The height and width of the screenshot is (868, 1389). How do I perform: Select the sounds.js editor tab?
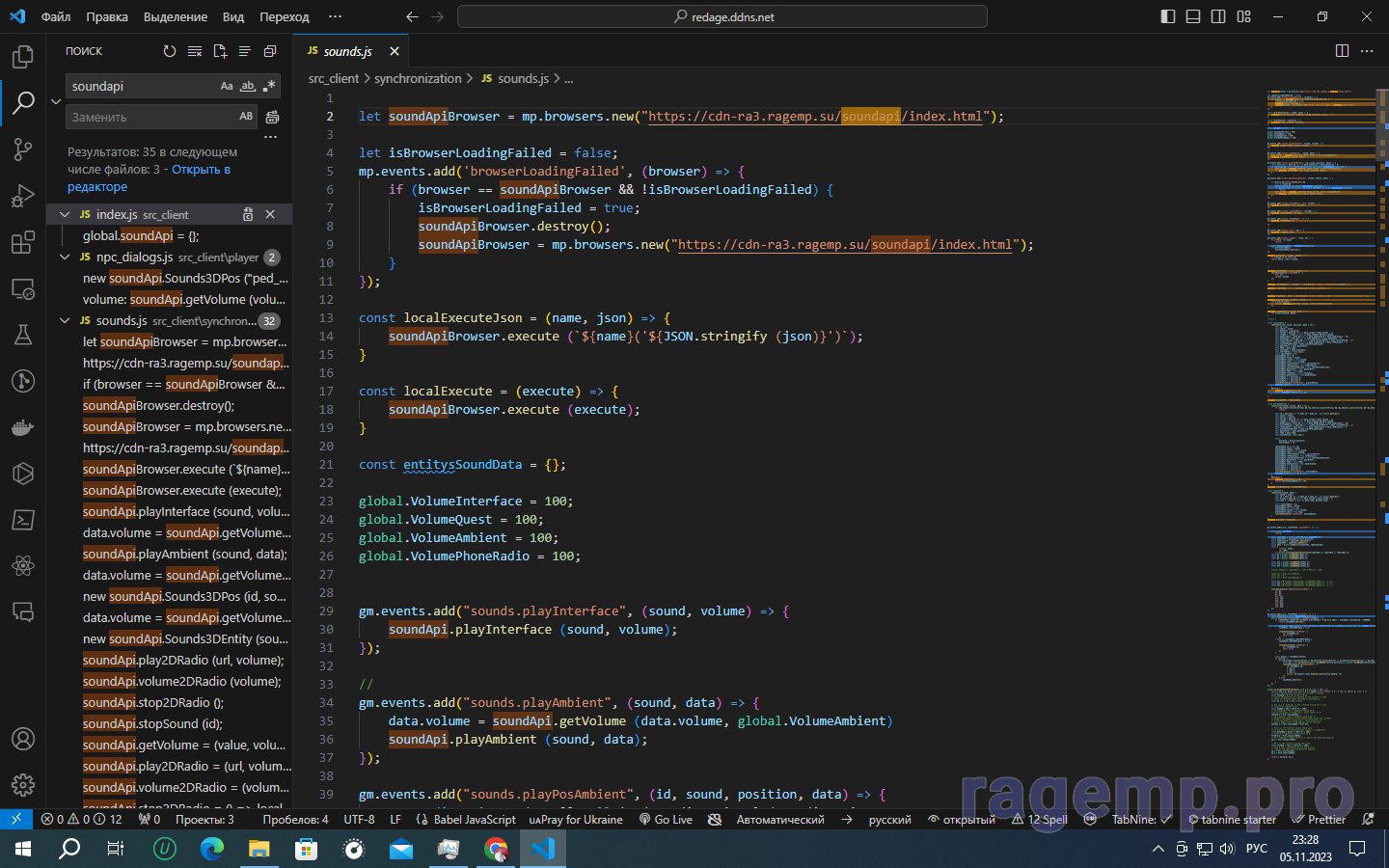tap(346, 51)
